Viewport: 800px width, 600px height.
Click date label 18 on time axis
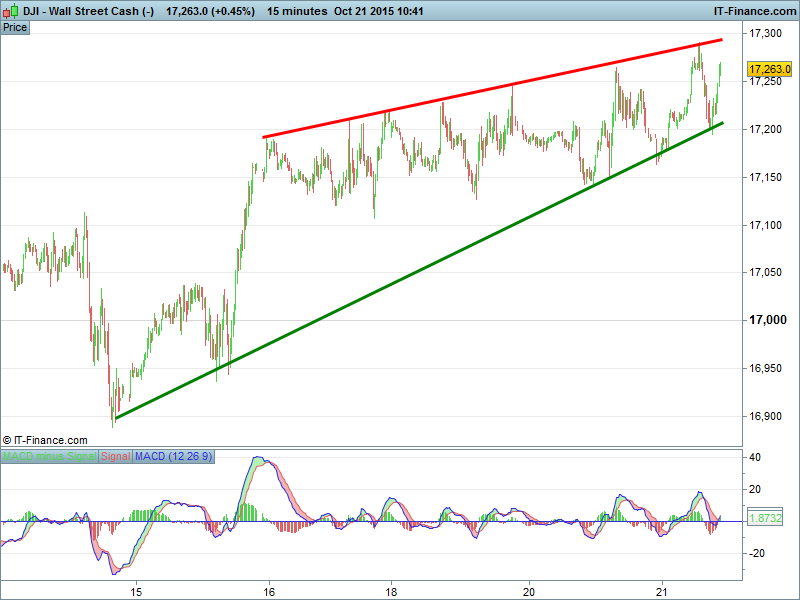pyautogui.click(x=392, y=590)
